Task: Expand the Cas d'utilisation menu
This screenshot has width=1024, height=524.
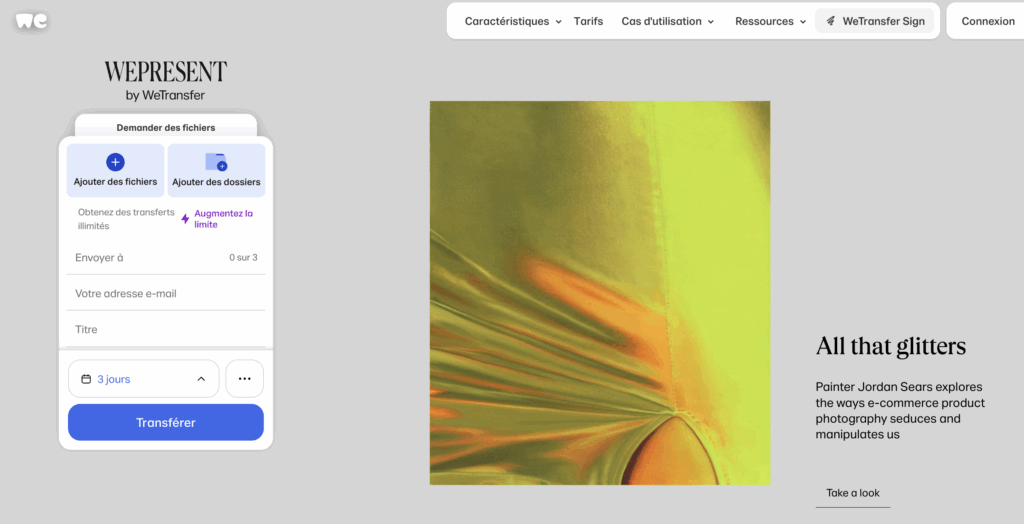Action: 667,21
